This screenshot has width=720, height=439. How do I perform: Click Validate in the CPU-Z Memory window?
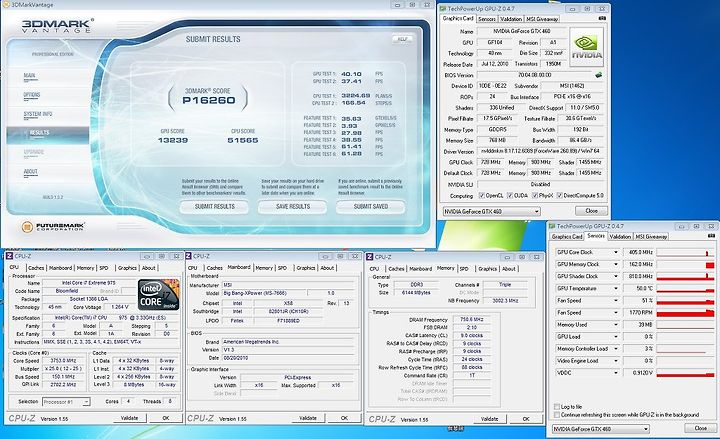pos(489,419)
